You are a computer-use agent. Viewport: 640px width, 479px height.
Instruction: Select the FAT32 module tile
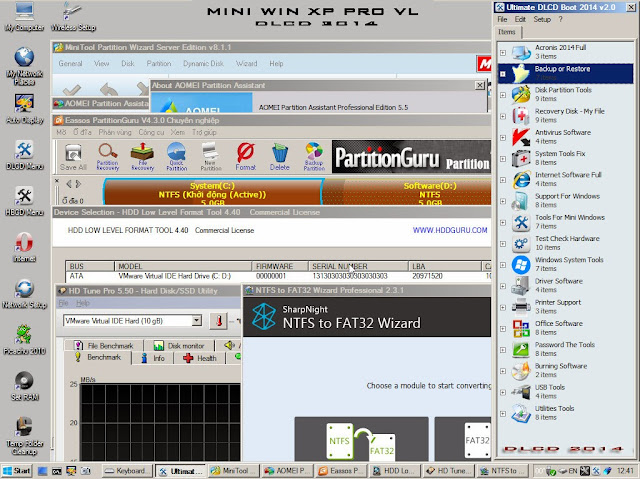tap(463, 439)
